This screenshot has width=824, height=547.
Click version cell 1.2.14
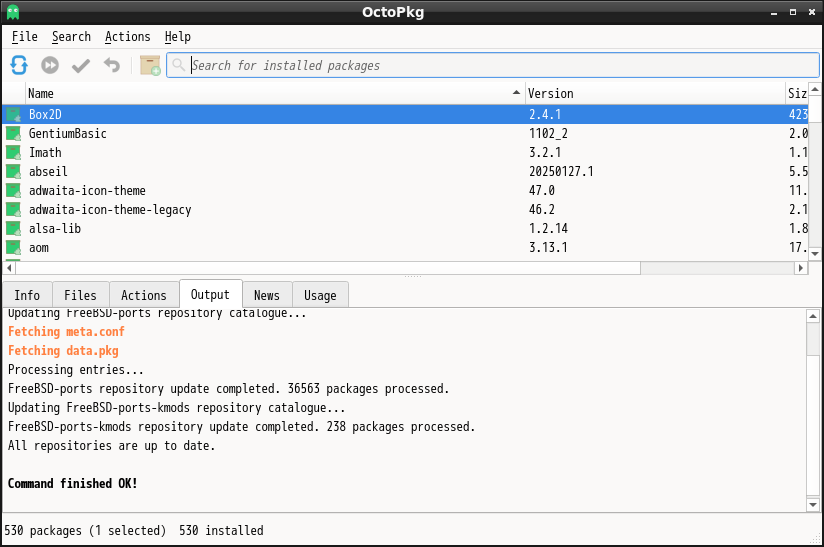548,228
